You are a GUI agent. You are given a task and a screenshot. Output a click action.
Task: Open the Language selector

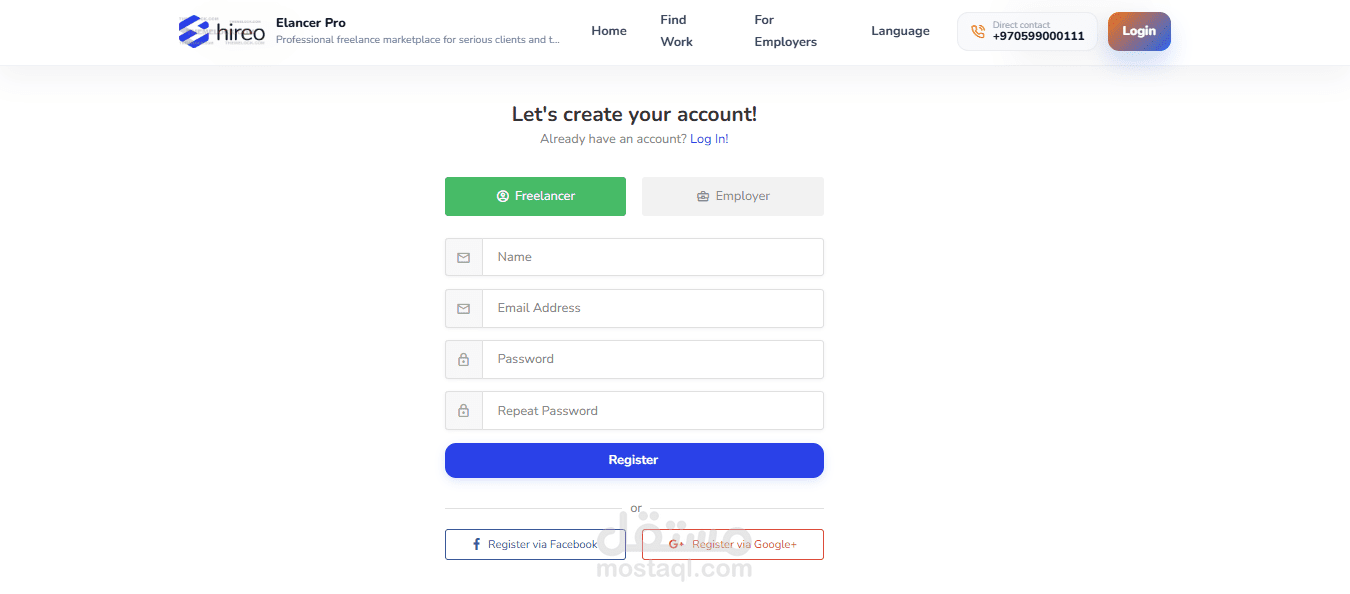coord(900,31)
